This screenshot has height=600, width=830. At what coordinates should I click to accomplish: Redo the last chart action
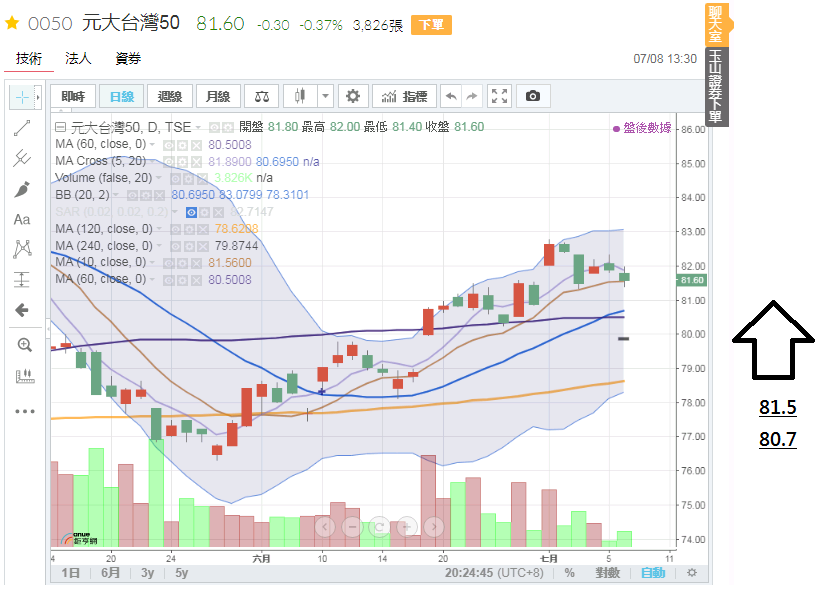coord(472,96)
